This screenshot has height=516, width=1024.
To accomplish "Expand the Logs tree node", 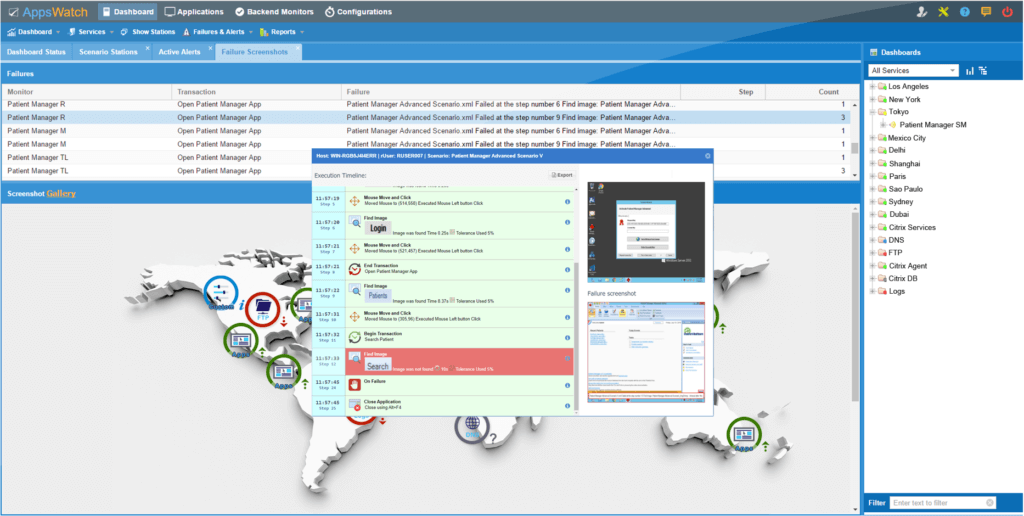I will point(872,291).
